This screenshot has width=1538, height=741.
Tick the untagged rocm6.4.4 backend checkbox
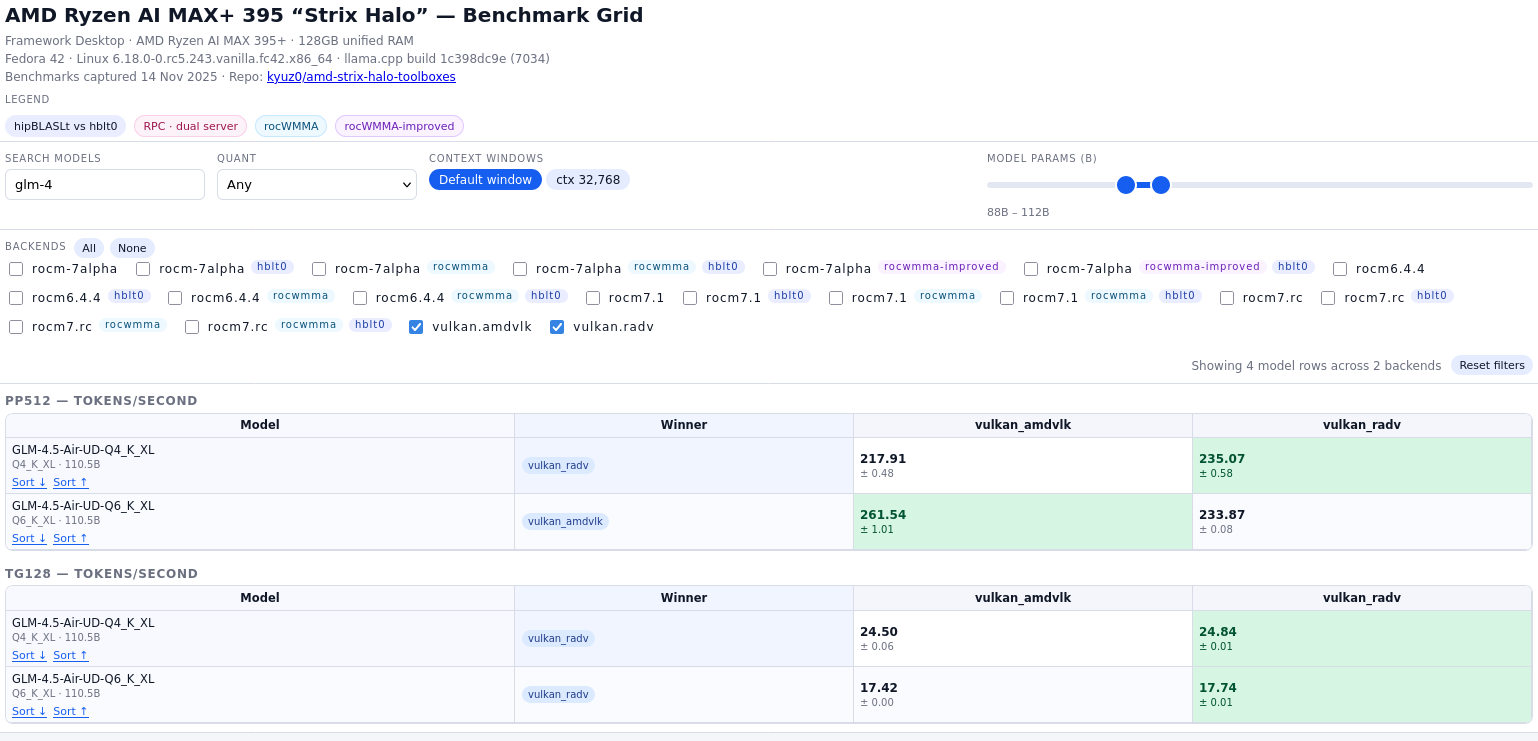(1340, 269)
